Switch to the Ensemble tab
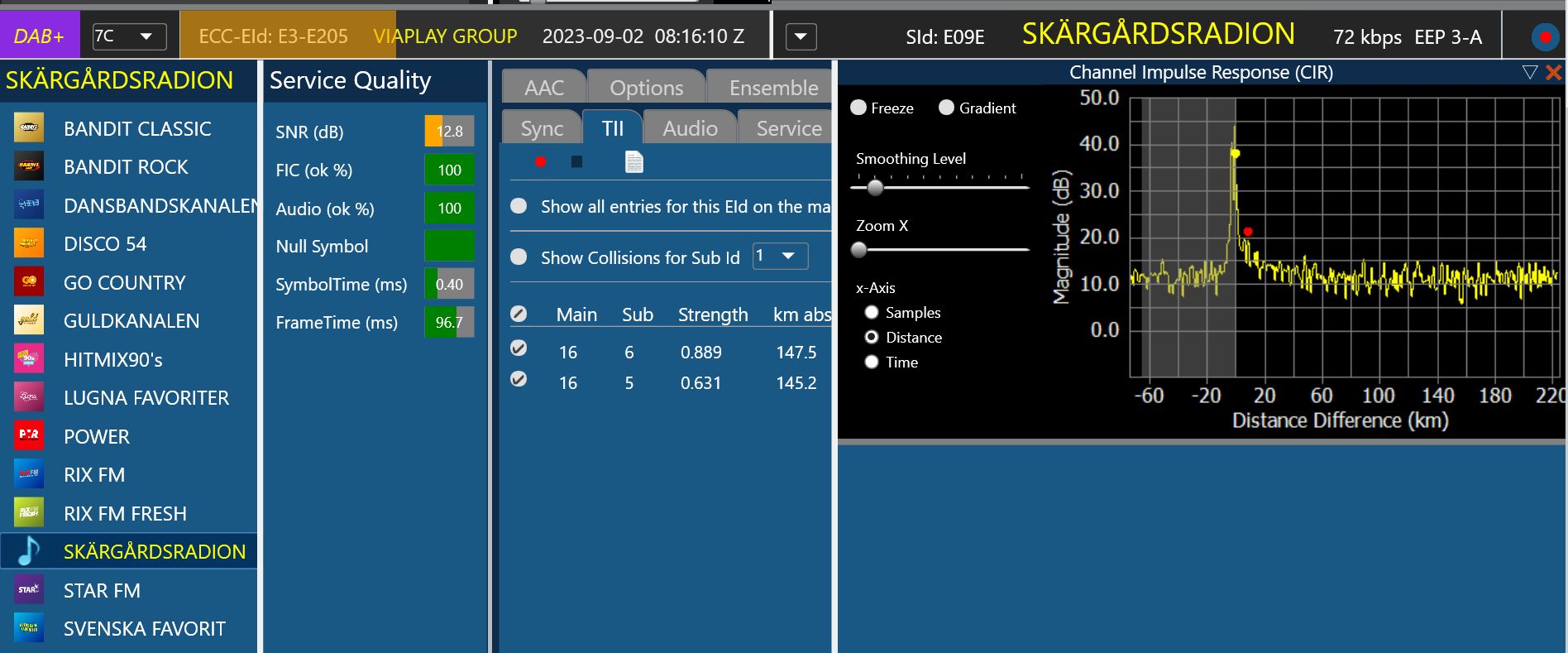Viewport: 1568px width, 653px height. 772,88
